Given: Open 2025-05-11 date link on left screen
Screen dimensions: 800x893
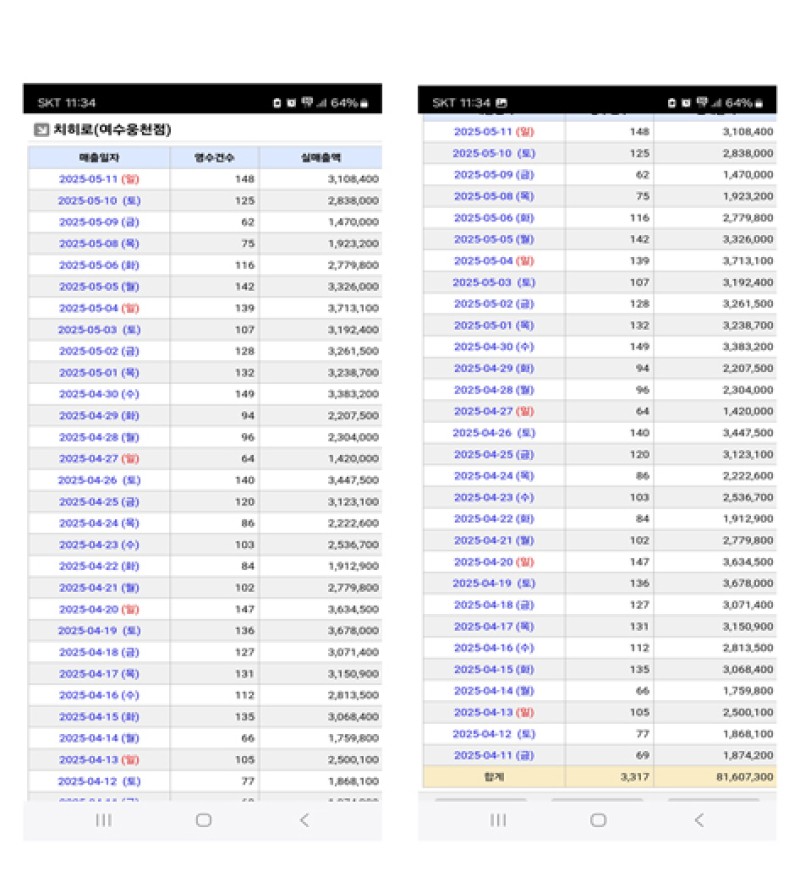Looking at the screenshot, I should (x=99, y=179).
